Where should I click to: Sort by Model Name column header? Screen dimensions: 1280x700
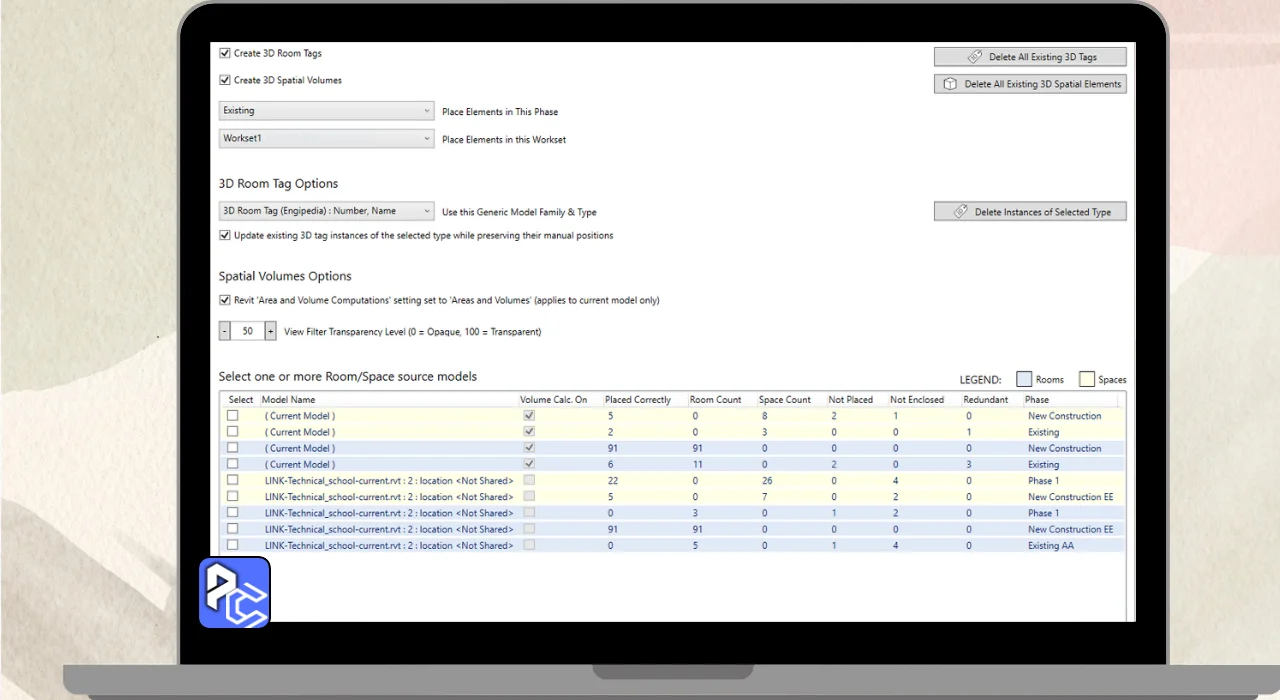click(x=288, y=400)
